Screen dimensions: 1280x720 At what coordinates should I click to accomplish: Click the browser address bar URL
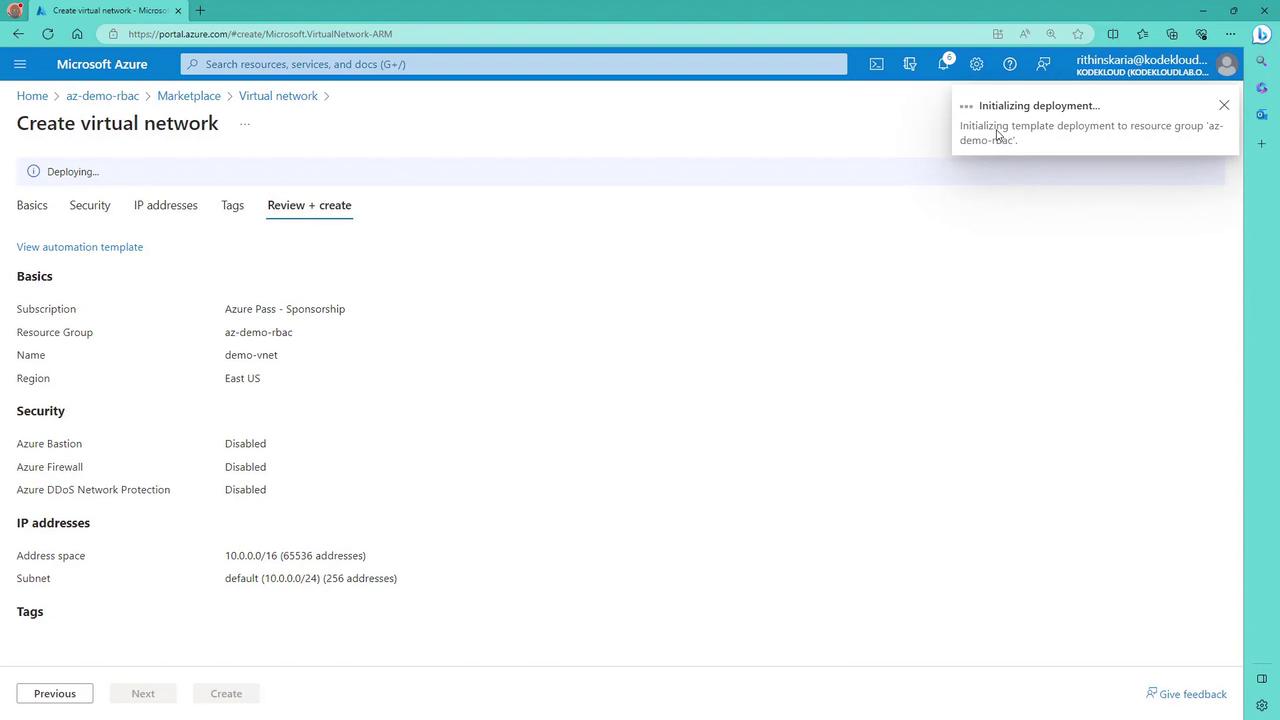click(260, 34)
